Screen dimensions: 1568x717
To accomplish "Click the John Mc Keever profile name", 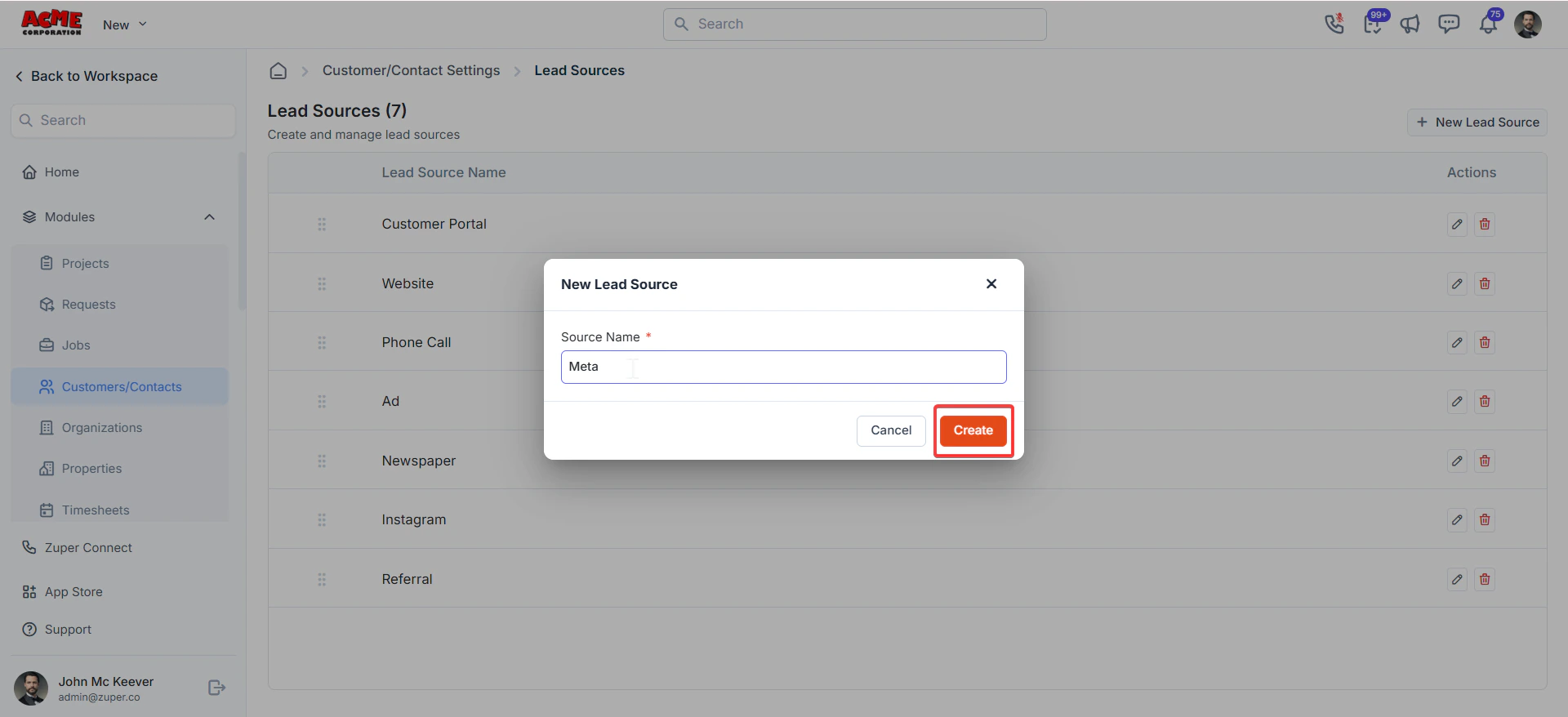I will point(105,681).
